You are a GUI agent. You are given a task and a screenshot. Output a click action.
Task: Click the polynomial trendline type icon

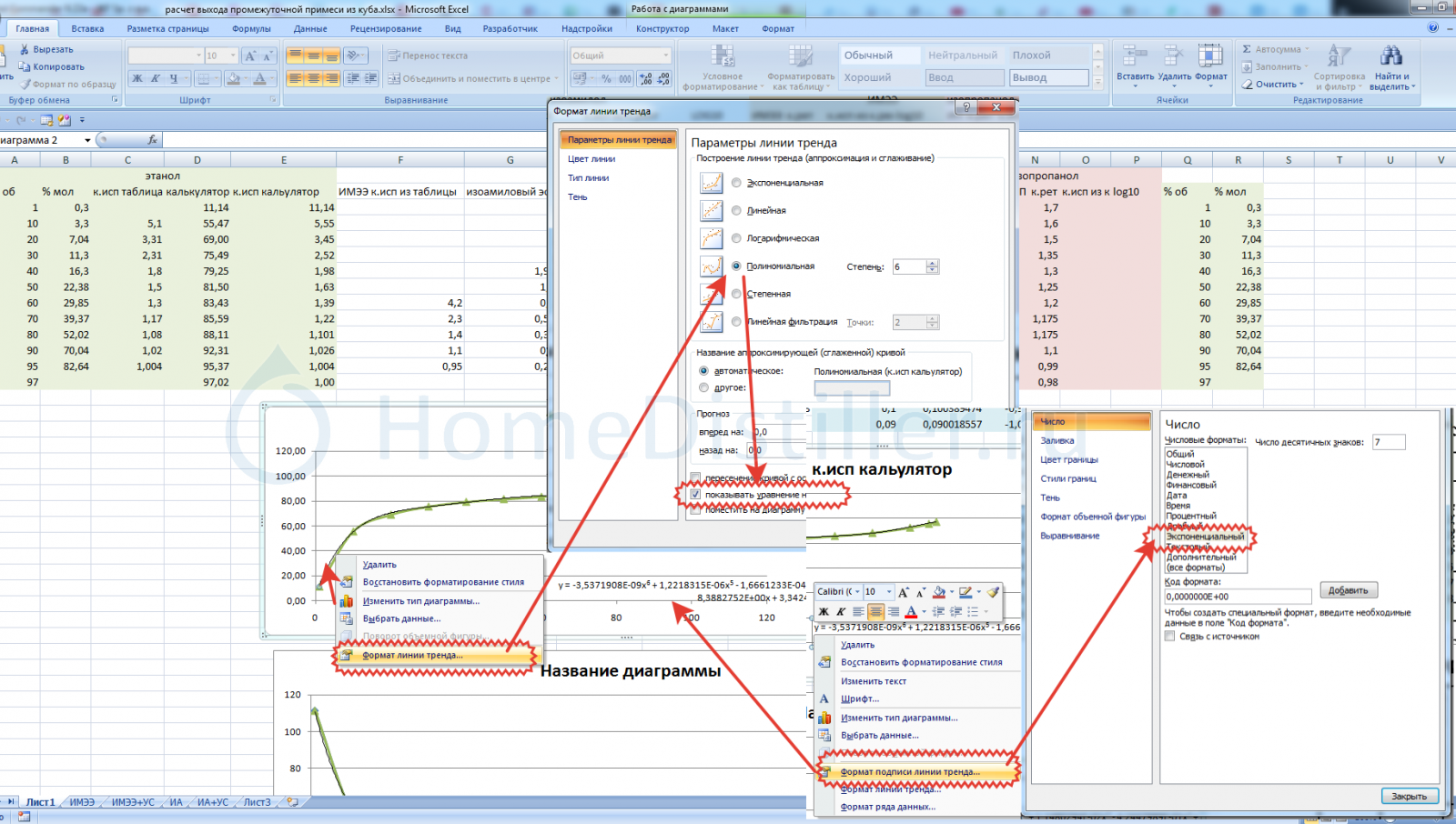click(711, 266)
